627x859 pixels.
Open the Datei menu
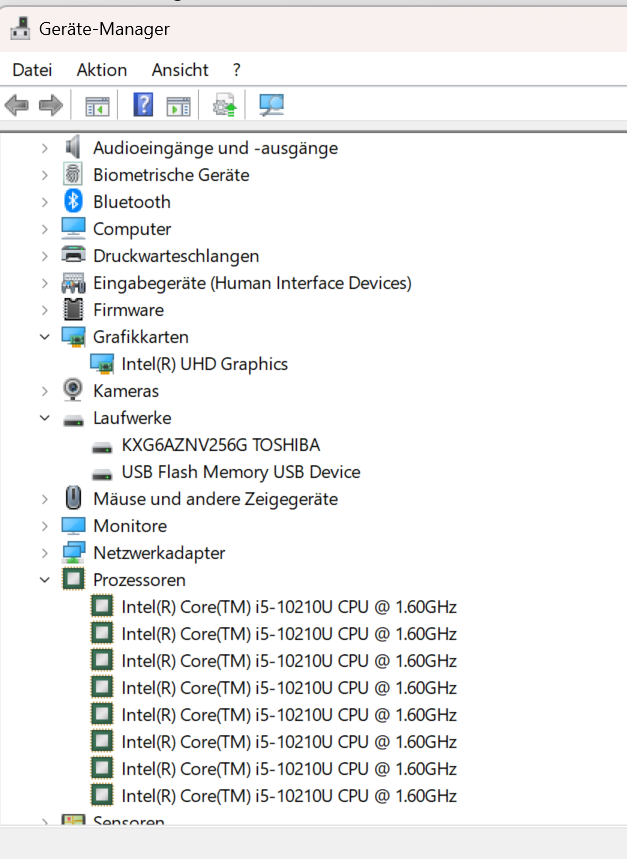coord(32,70)
